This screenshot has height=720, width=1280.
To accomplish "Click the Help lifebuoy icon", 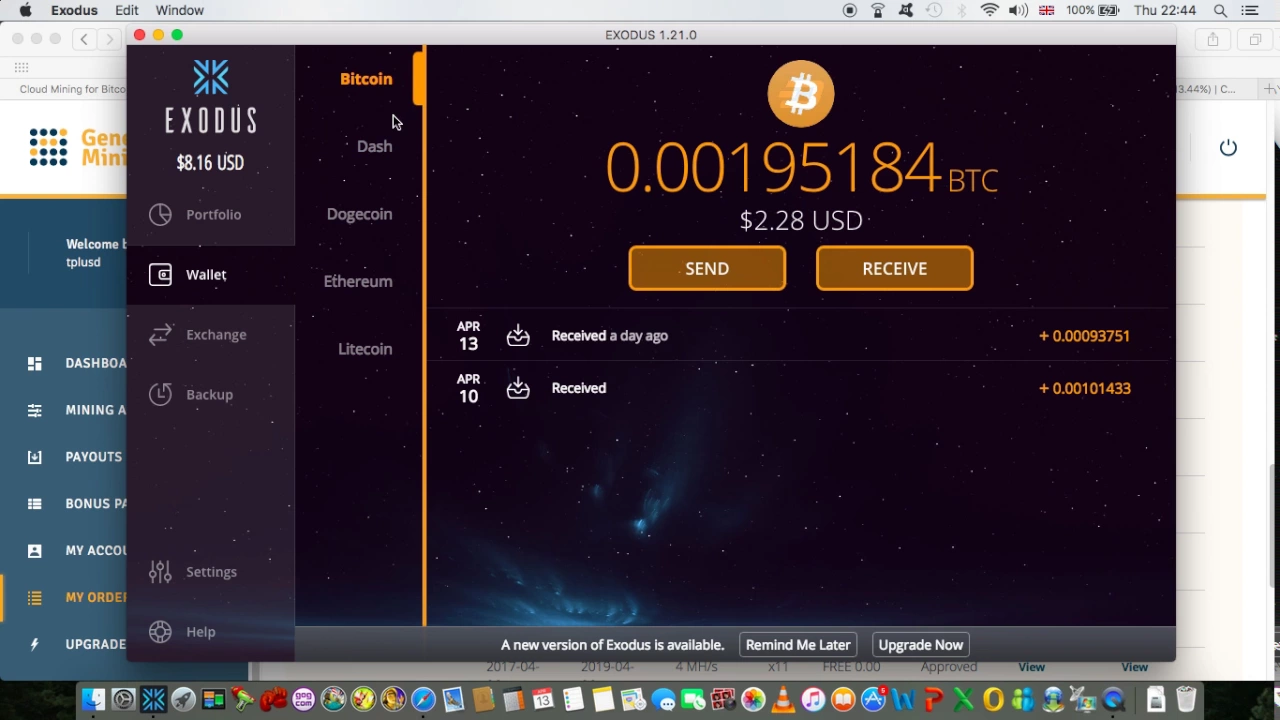I will [160, 631].
